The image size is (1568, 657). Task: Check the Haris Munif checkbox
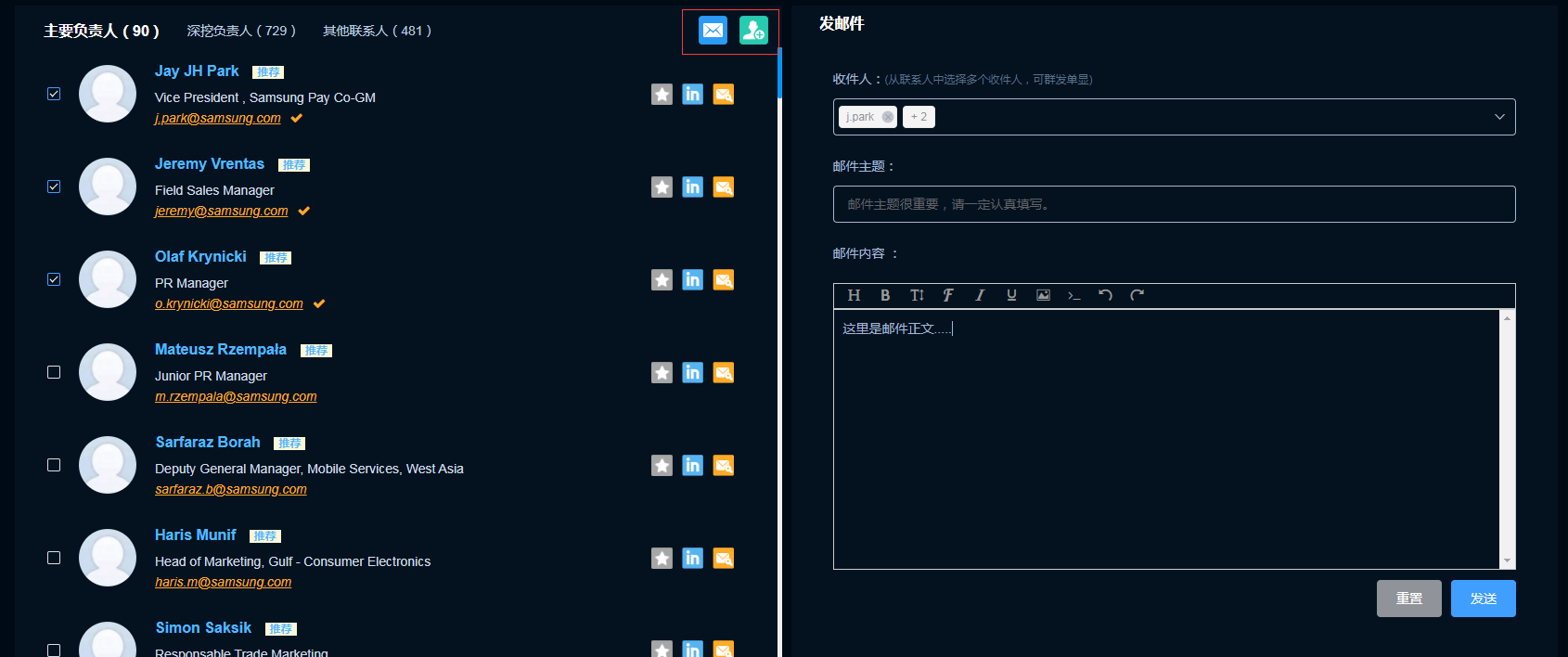54,558
